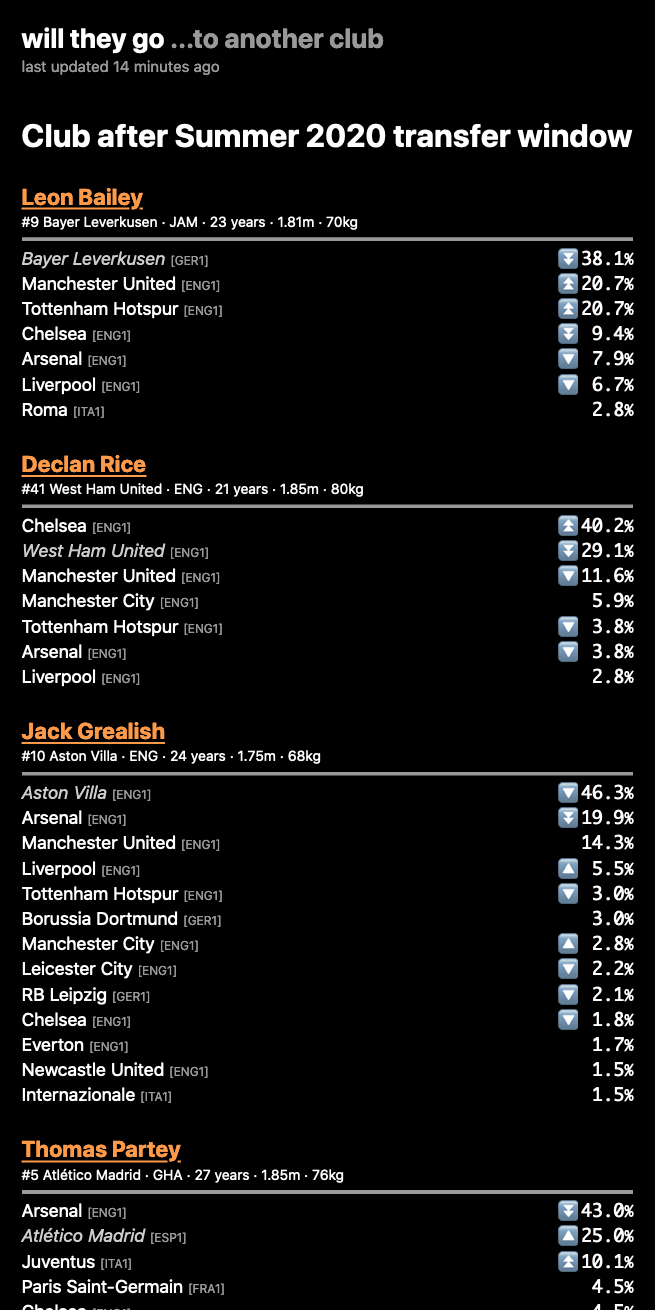This screenshot has width=655, height=1310.
Task: Click the Club after Summer 2020 transfer window heading
Action: (327, 136)
